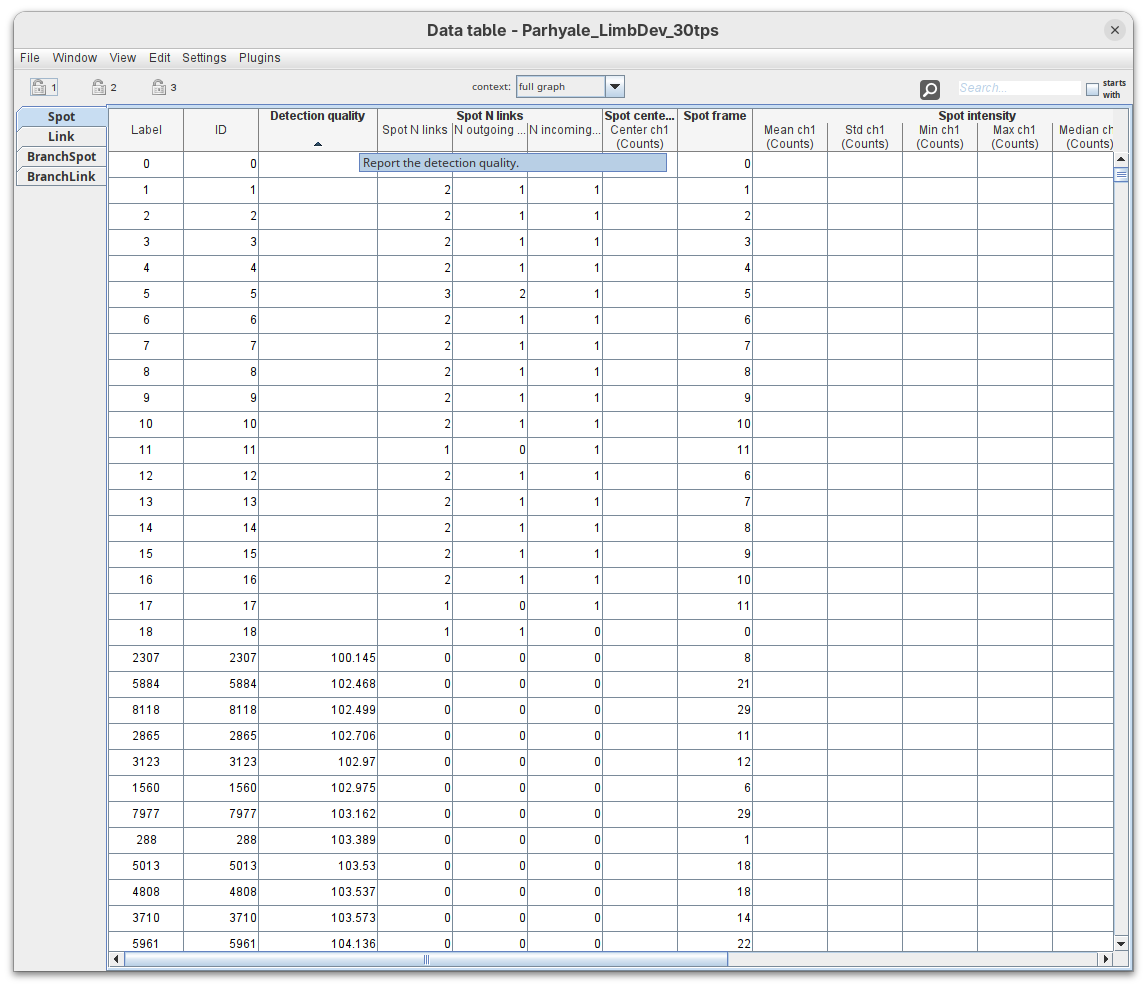This screenshot has width=1147, height=988.
Task: Click into the Search text field
Action: click(x=1018, y=88)
